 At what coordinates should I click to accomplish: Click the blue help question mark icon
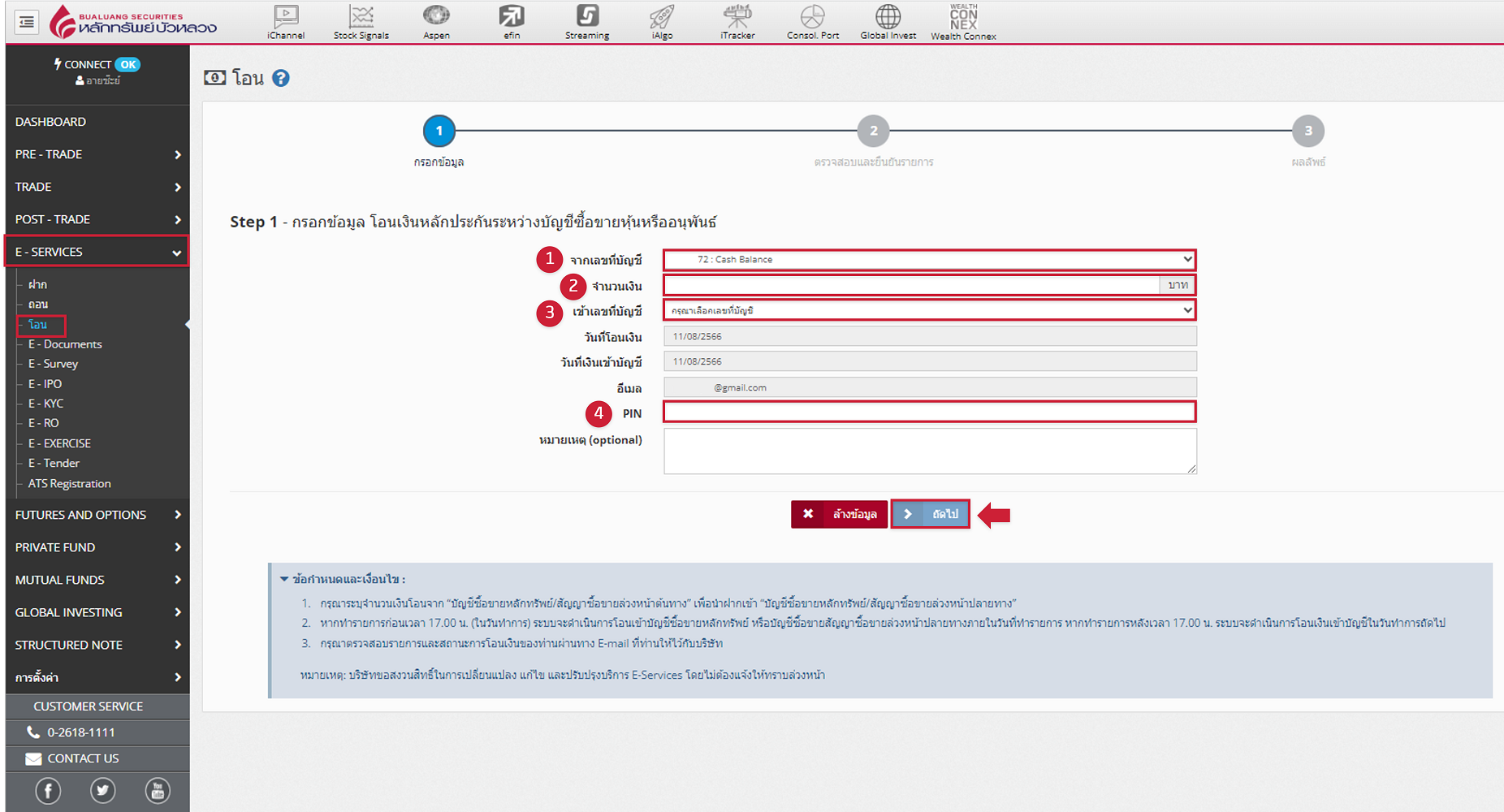281,78
